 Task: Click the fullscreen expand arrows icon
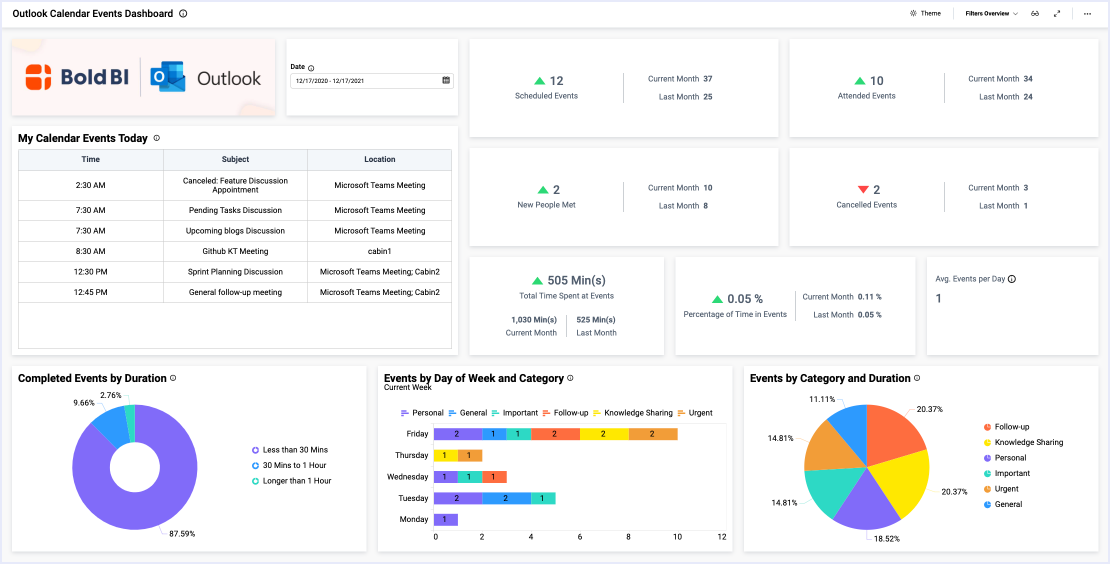tap(1057, 14)
